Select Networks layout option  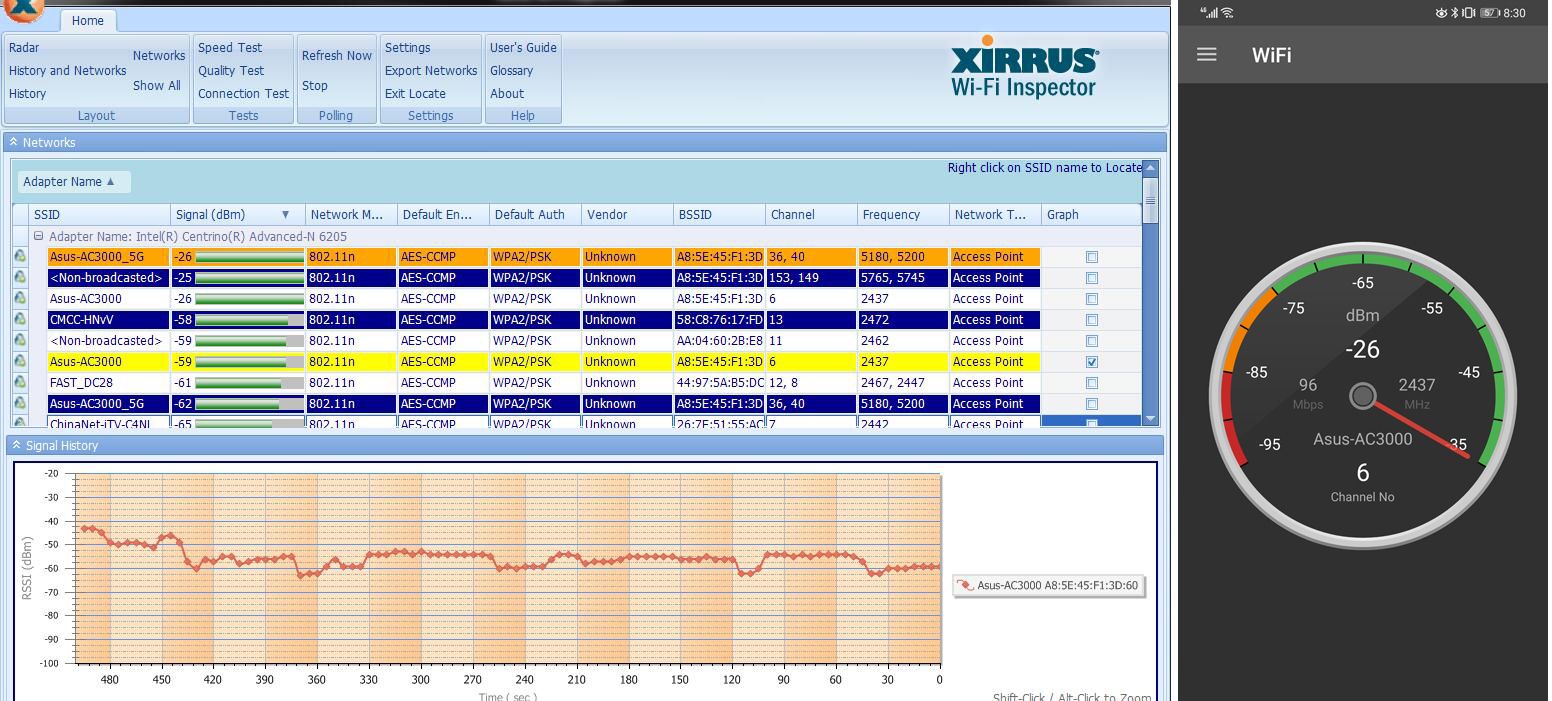159,56
